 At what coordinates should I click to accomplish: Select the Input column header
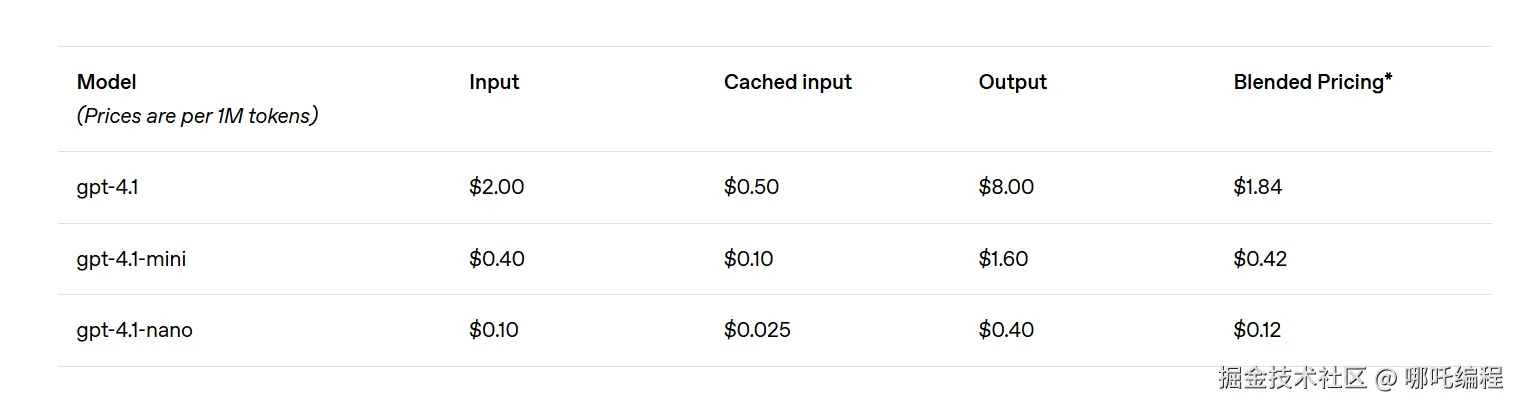[x=494, y=82]
